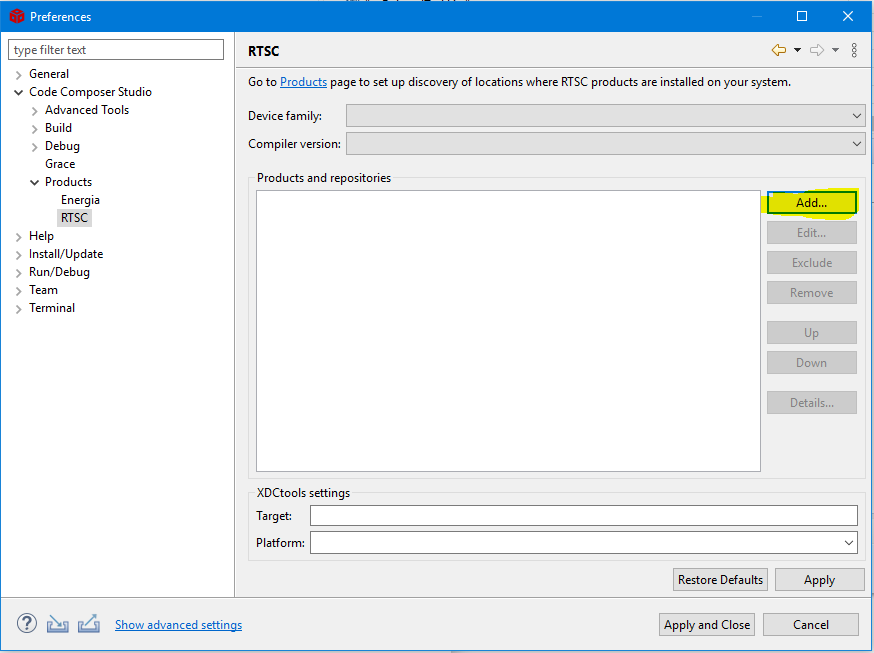This screenshot has width=874, height=653.
Task: Click the Add... button
Action: pyautogui.click(x=812, y=202)
